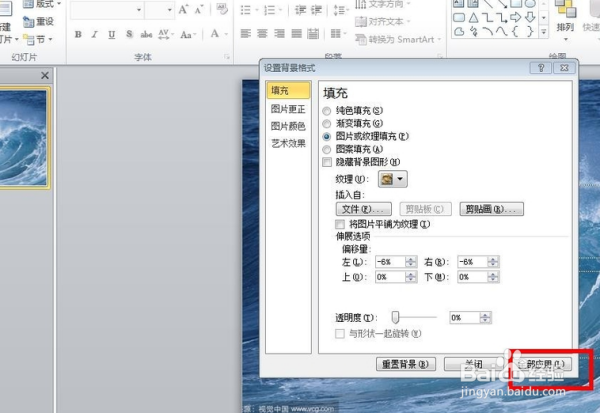Align paragraph text left

[245, 34]
